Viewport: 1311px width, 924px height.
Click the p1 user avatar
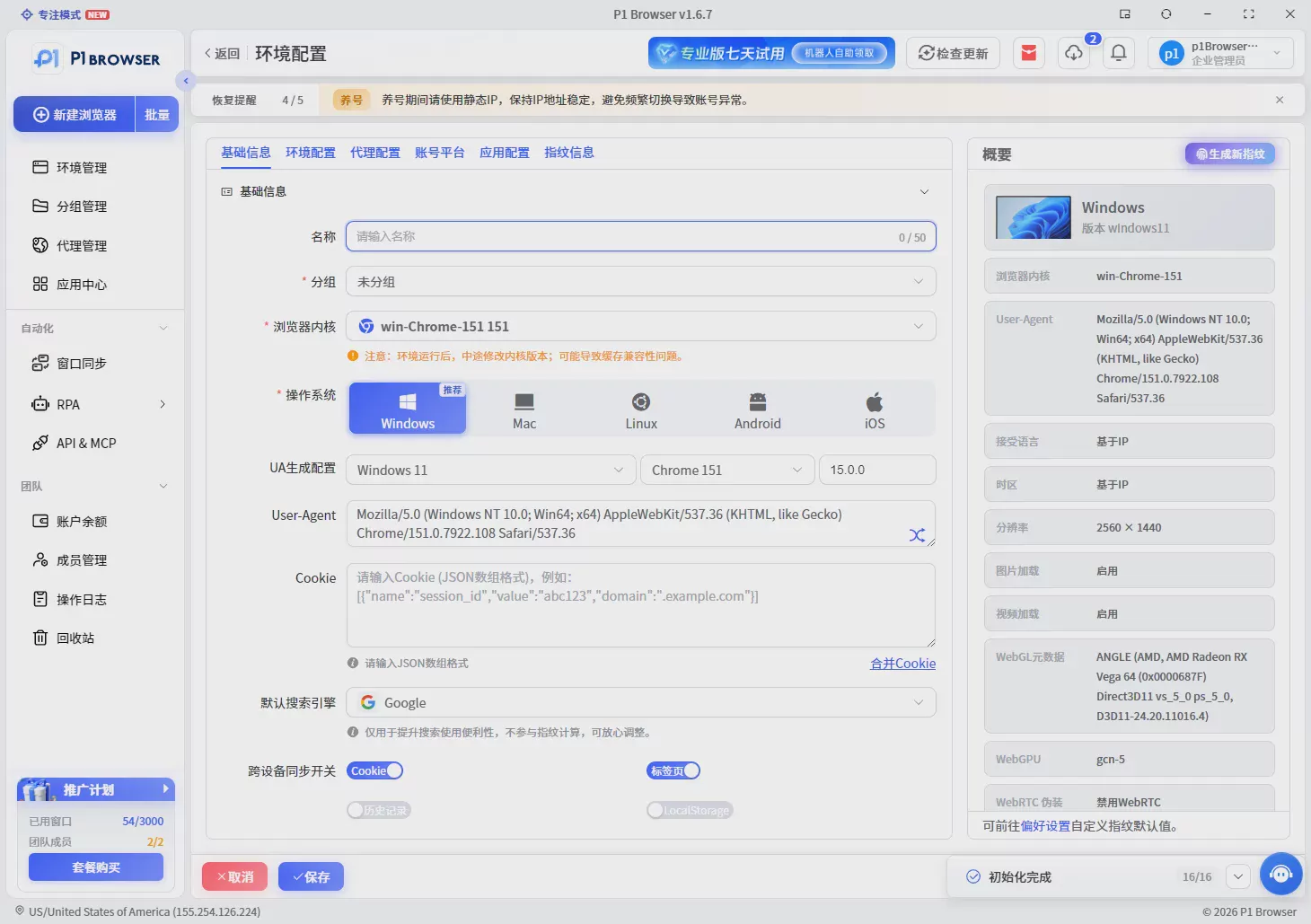coord(1171,53)
